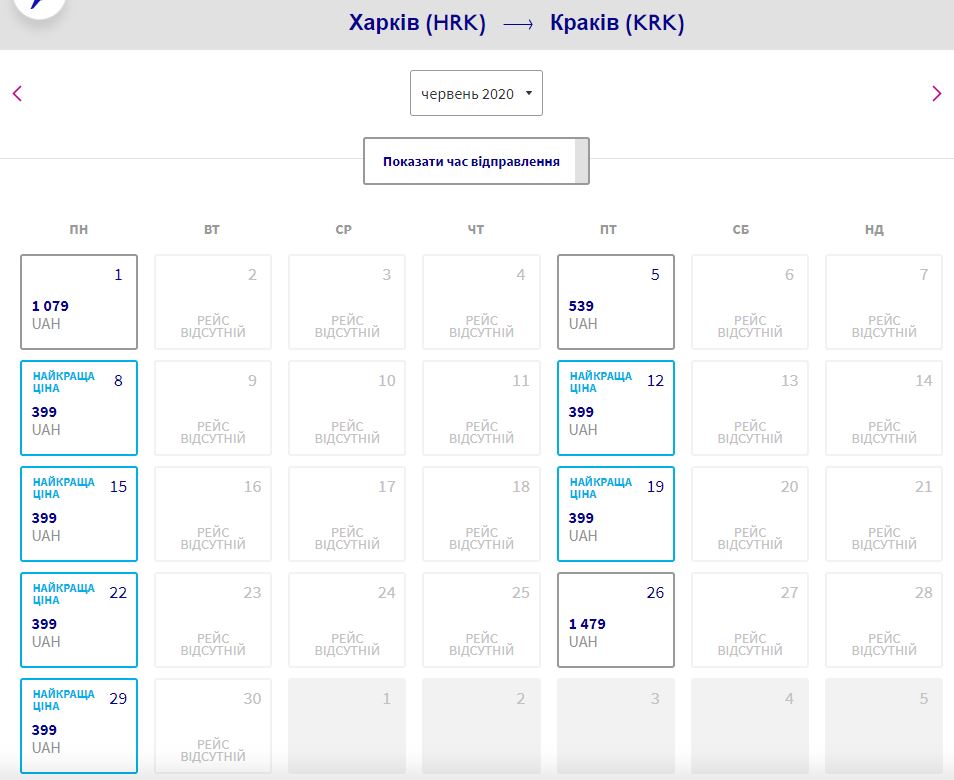Open the червень 2020 month dropdown
Image resolution: width=954 pixels, height=780 pixels.
click(476, 93)
